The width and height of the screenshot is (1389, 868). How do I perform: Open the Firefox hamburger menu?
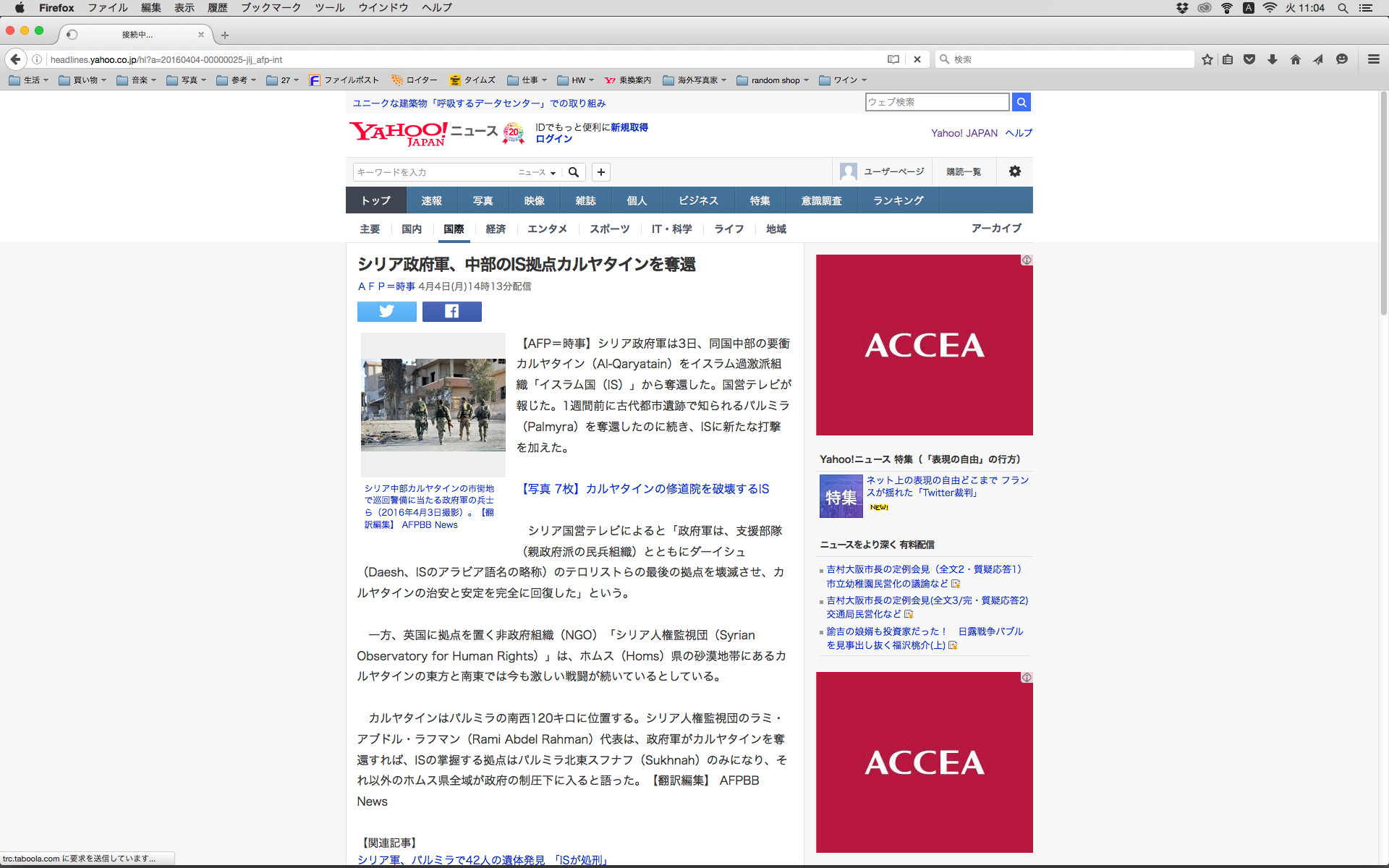pos(1373,59)
